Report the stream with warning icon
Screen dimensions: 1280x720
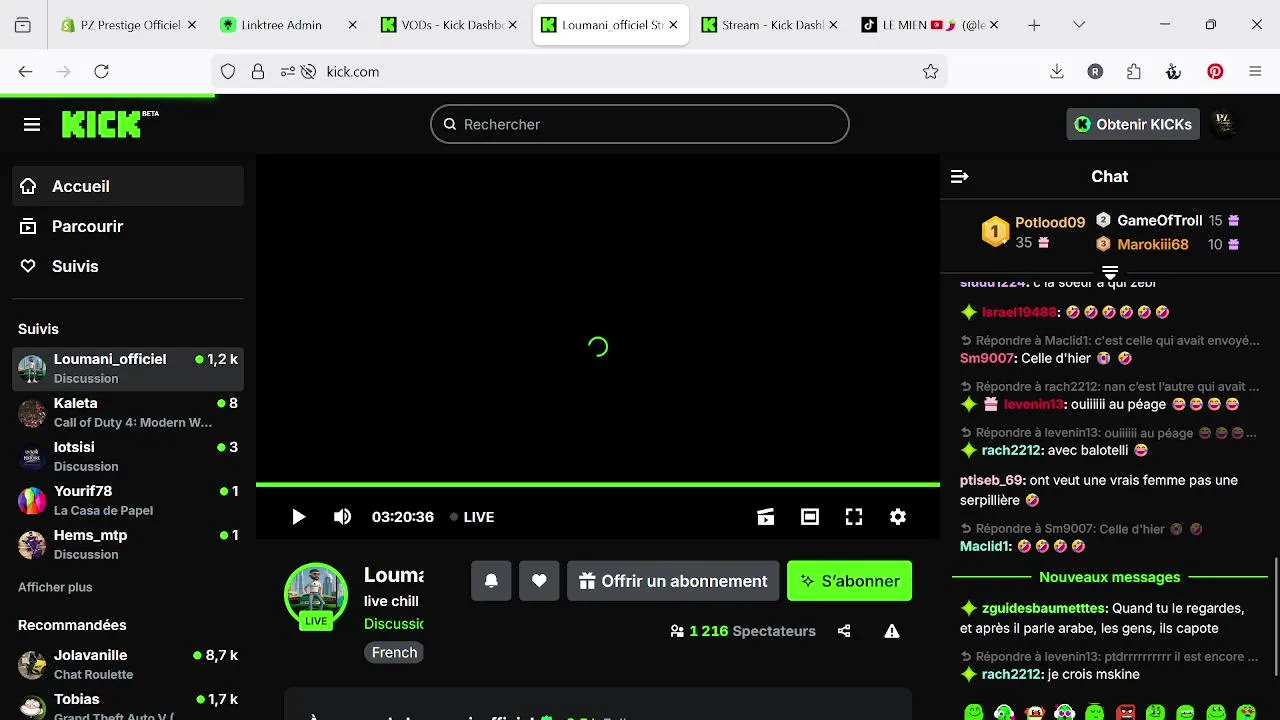tap(892, 631)
